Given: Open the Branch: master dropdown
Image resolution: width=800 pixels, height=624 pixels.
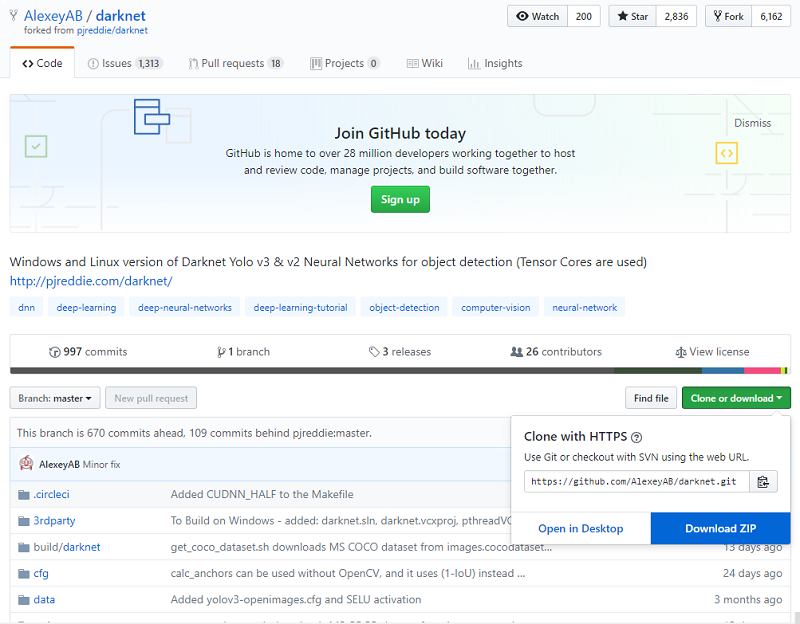Looking at the screenshot, I should pos(55,398).
